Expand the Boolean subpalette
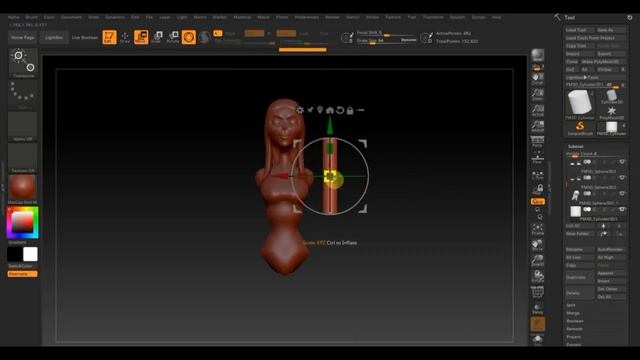The height and width of the screenshot is (360, 640). pos(575,321)
